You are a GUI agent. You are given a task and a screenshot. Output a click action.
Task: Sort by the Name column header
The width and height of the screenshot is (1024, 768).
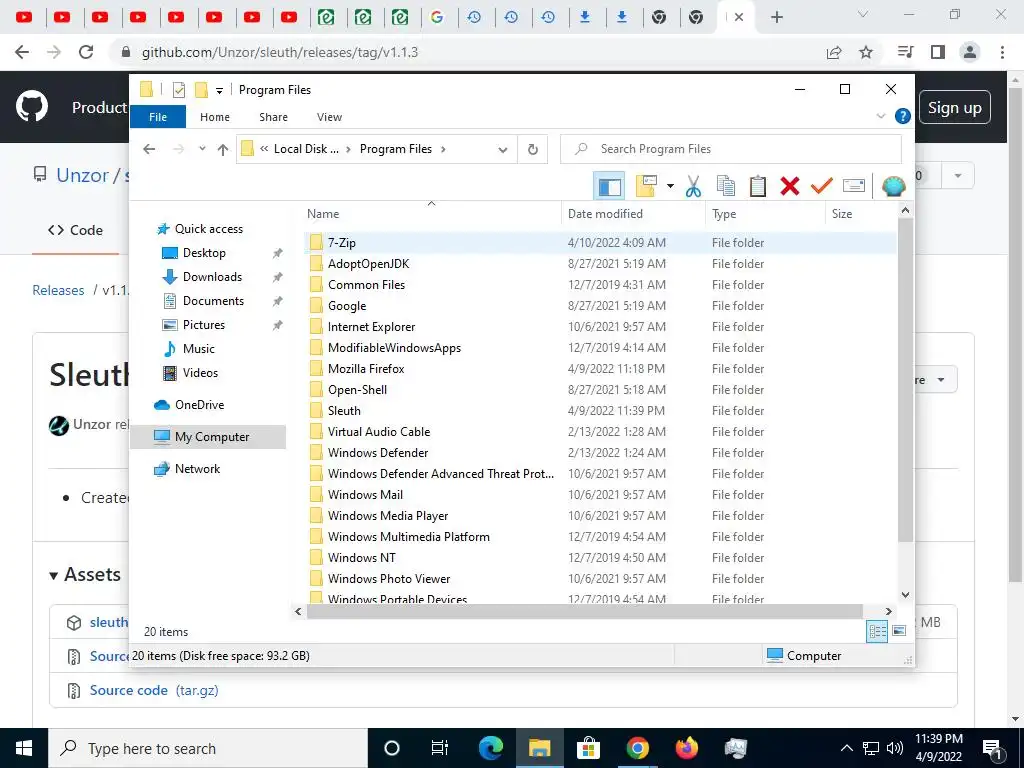(x=432, y=214)
